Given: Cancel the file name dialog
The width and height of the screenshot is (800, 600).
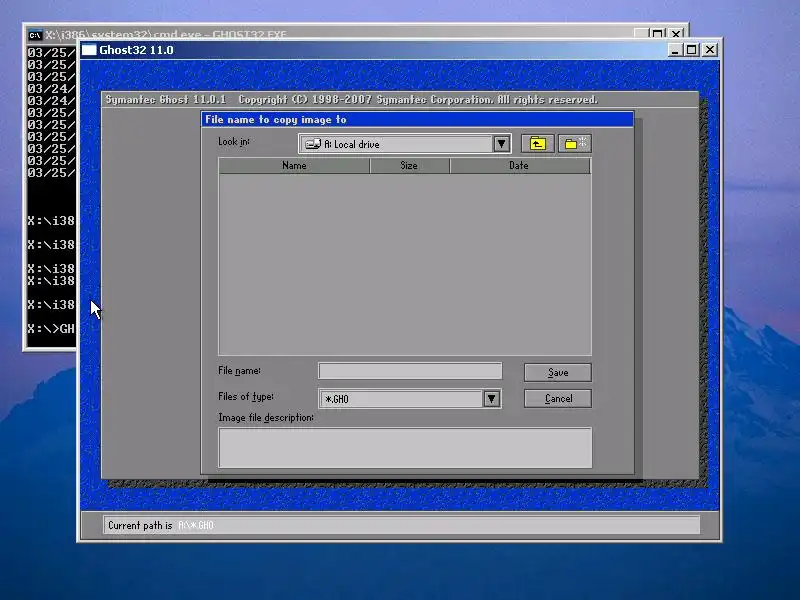Looking at the screenshot, I should (558, 398).
